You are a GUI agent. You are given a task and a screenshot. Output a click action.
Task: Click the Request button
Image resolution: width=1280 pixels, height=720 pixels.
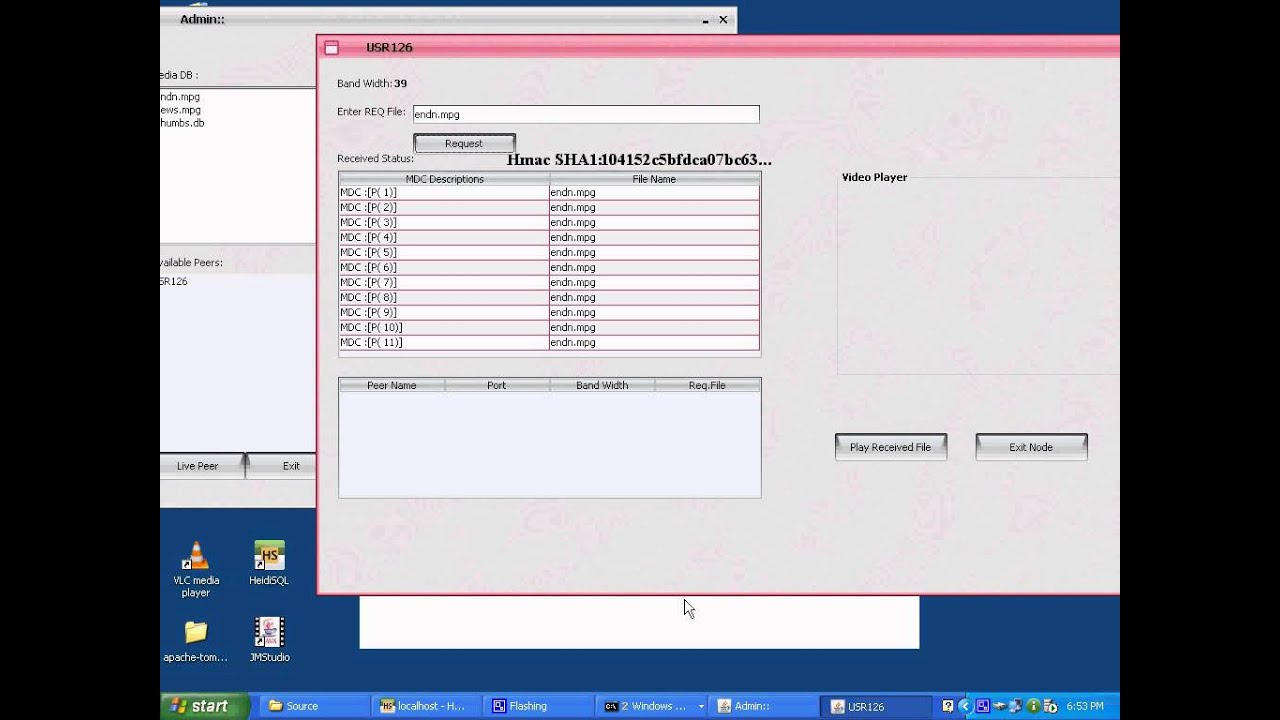coord(464,143)
